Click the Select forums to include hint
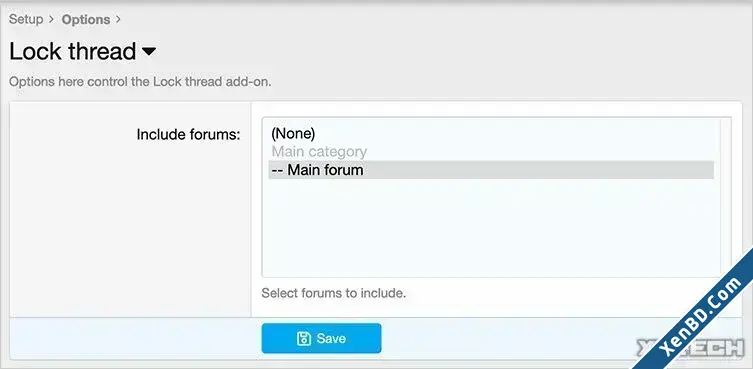This screenshot has width=753, height=369. click(x=334, y=293)
